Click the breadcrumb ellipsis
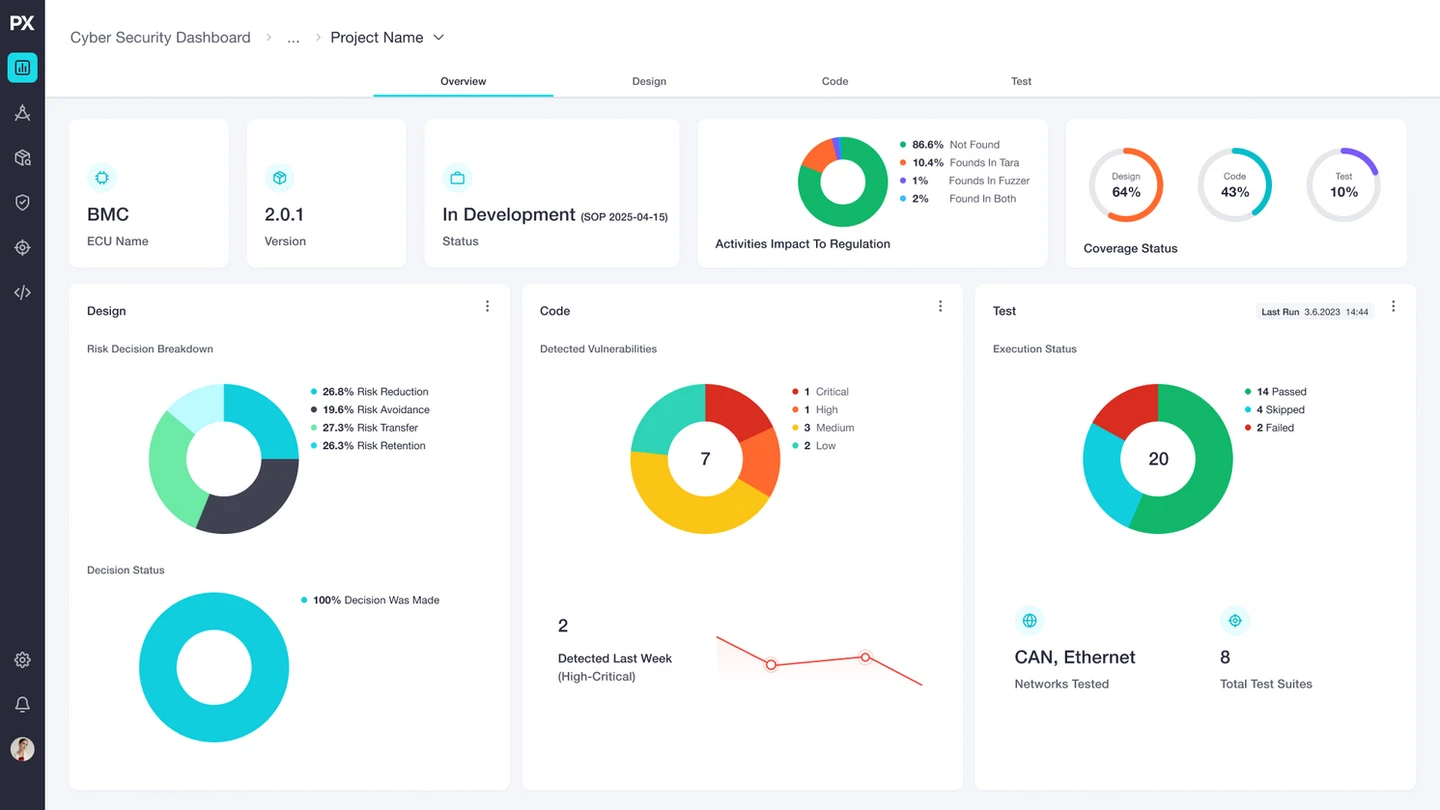1440x810 pixels. coord(293,38)
